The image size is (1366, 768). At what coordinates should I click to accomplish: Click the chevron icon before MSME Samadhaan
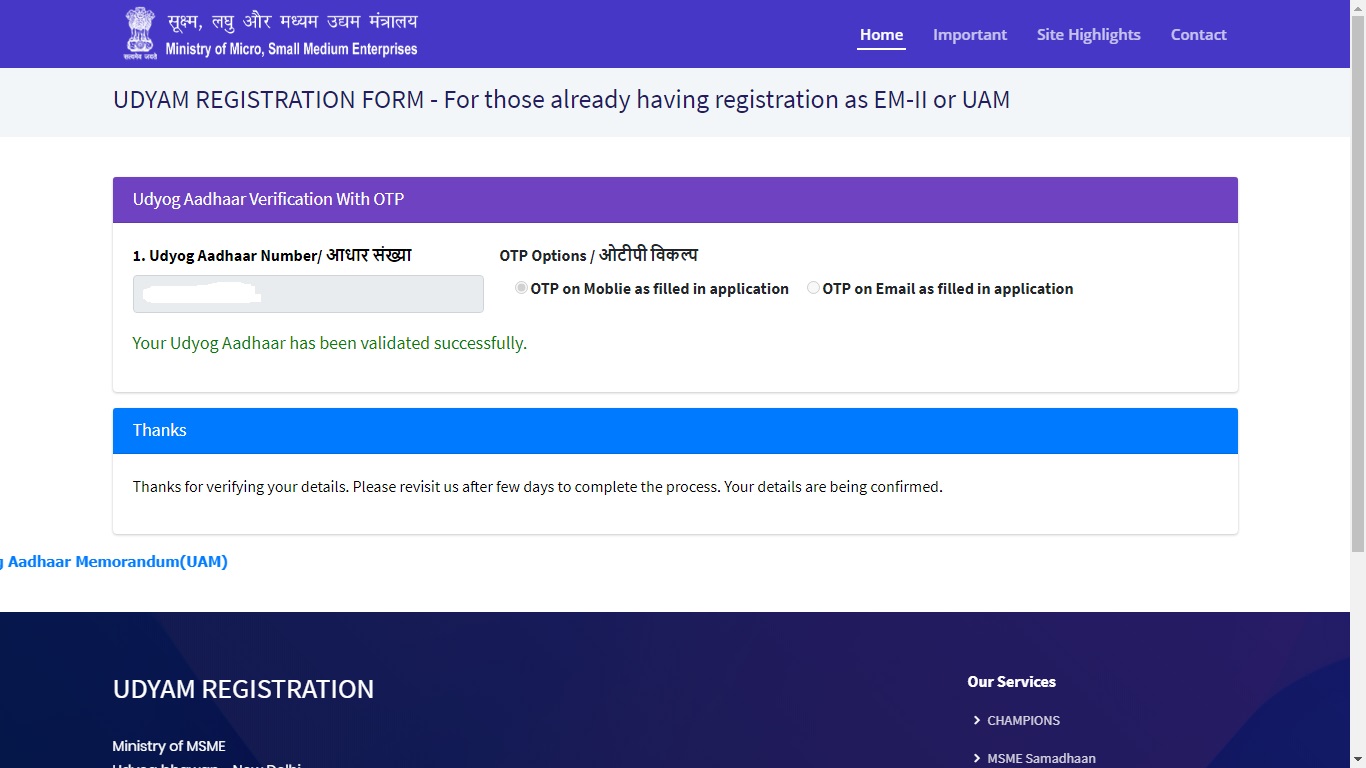[977, 758]
